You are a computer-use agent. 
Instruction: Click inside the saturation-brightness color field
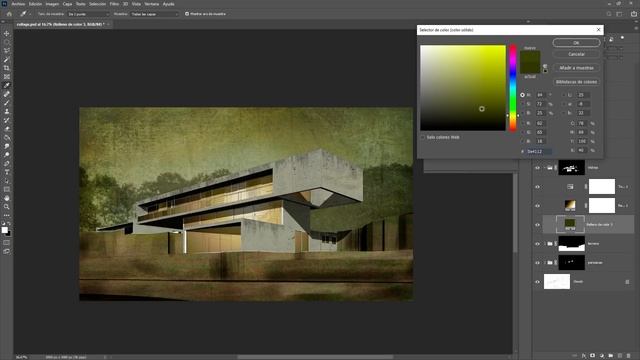[463, 88]
